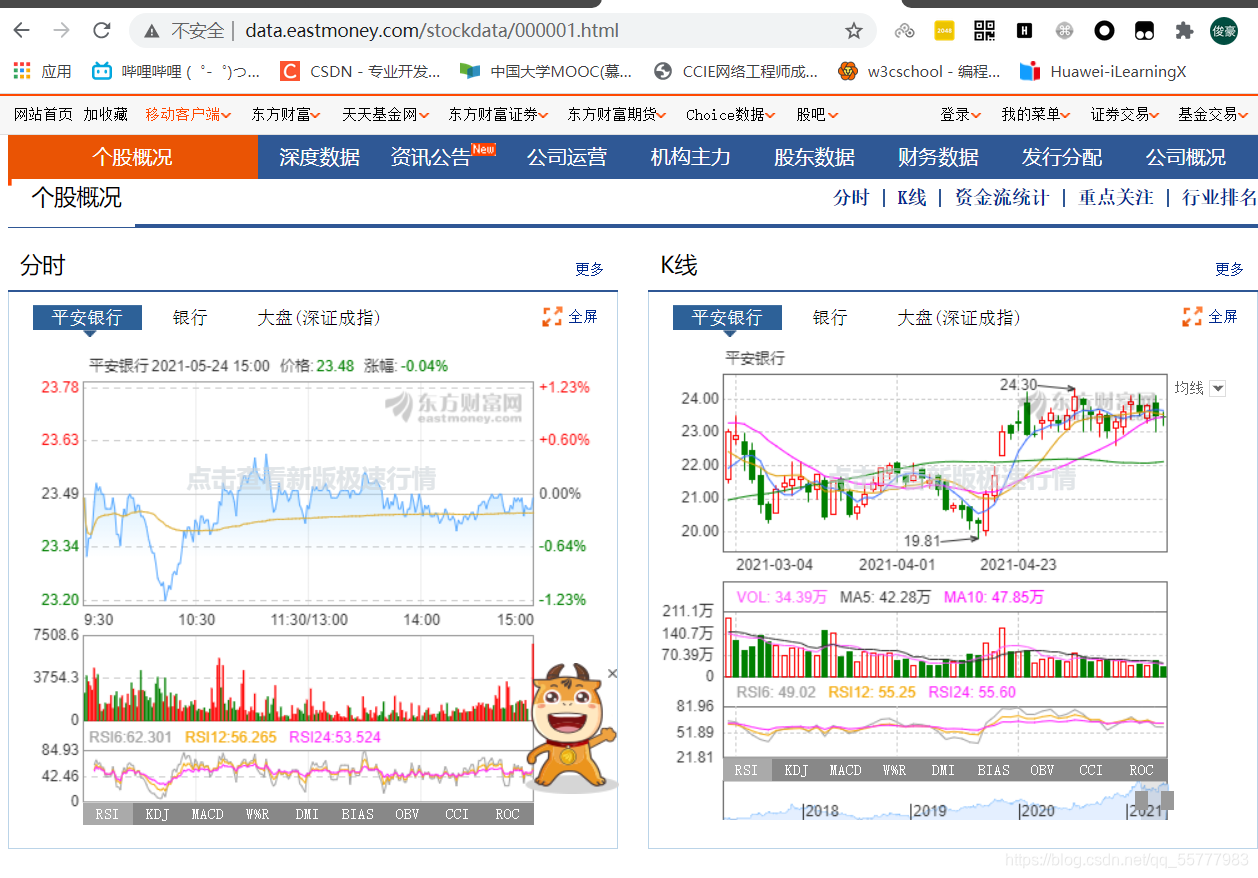This screenshot has height=878, width=1258.
Task: Open the w3cschool bookmark
Action: coord(919,71)
